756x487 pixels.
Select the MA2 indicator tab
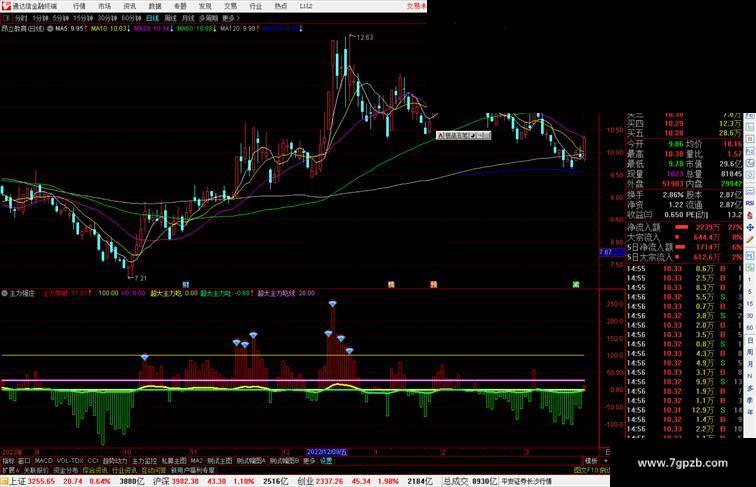pyautogui.click(x=197, y=461)
